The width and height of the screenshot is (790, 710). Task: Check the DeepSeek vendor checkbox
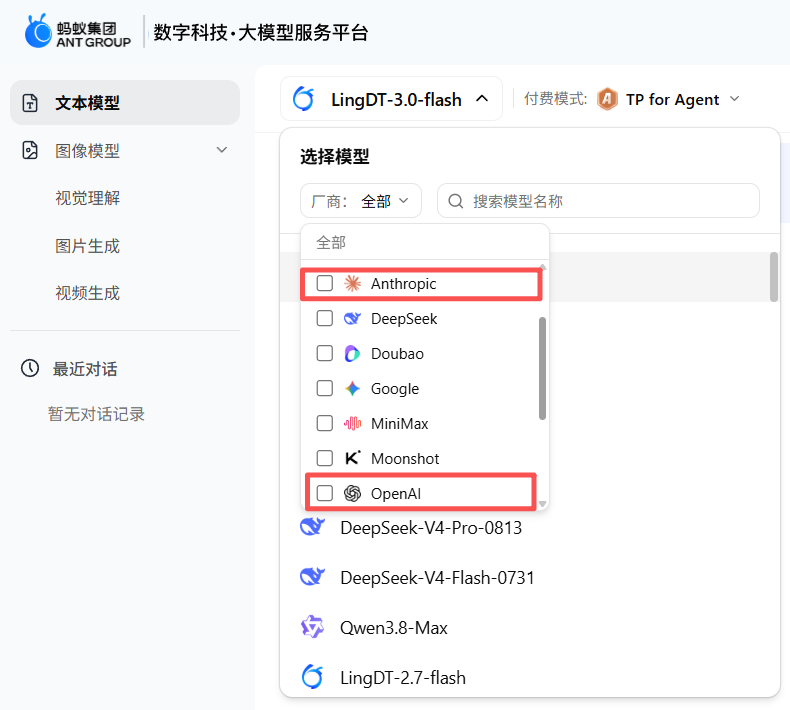coord(324,318)
